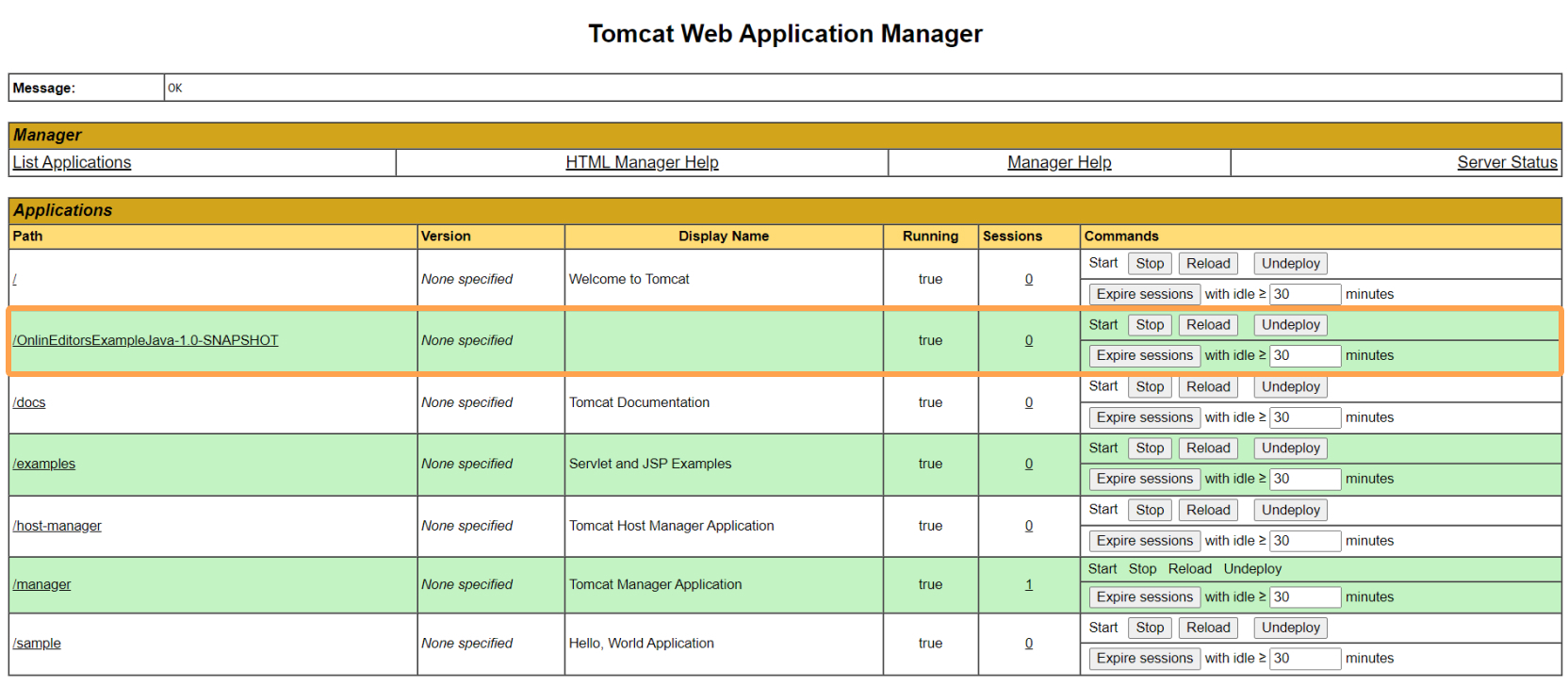Open /OnlinEditorsExampleJava-1.0-SNAPSHOT path link

[145, 340]
